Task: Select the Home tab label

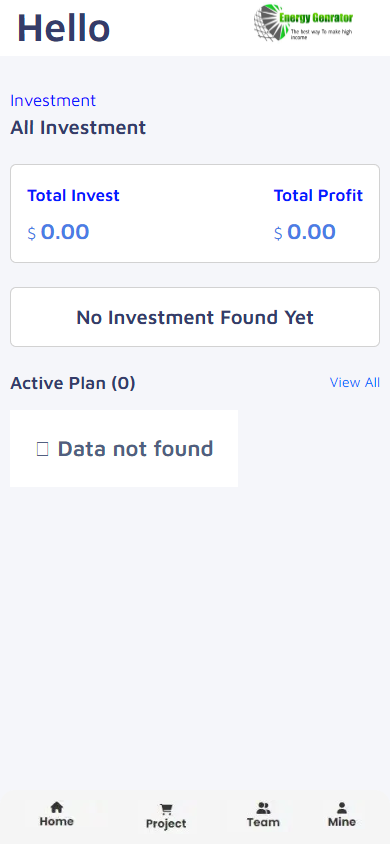Action: [56, 821]
